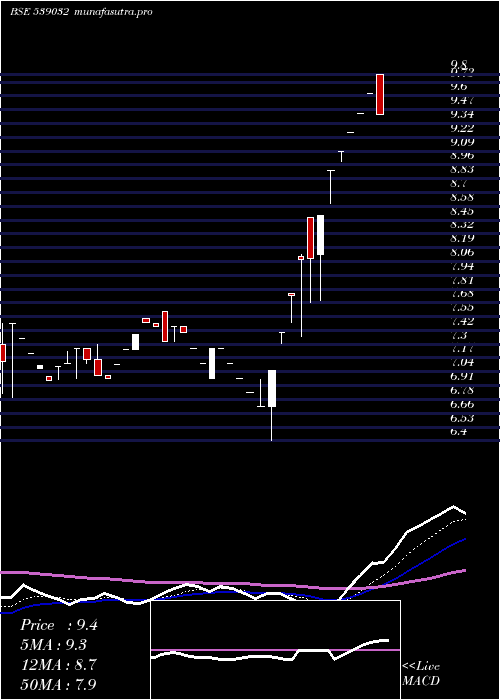Viewport: 500px width, 700px height.
Task: Click the 6.53 price axis label
Action: pyautogui.click(x=462, y=418)
